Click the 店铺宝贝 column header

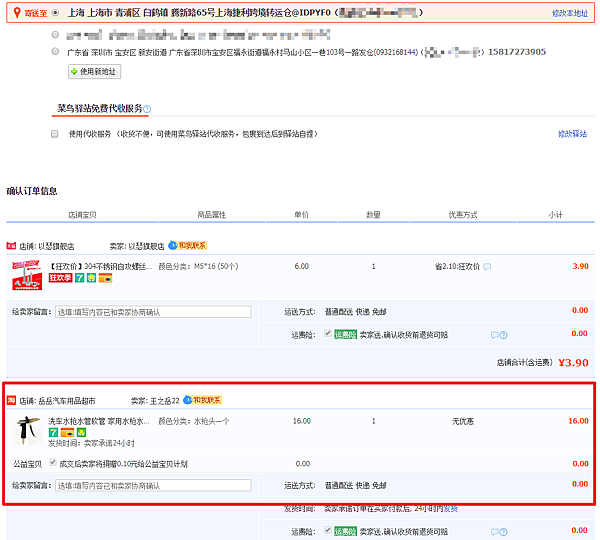pyautogui.click(x=82, y=215)
